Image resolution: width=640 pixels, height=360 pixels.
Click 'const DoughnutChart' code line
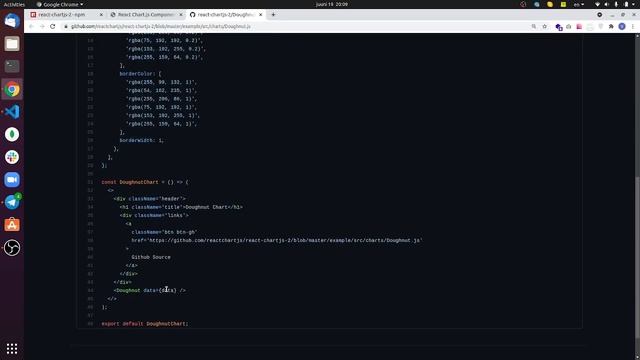pos(145,182)
